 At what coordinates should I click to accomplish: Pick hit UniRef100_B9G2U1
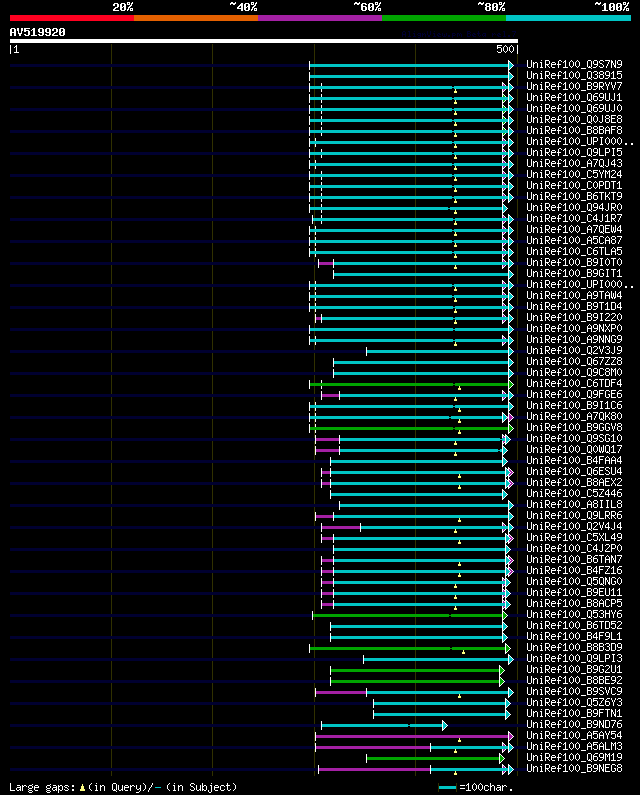click(x=574, y=669)
